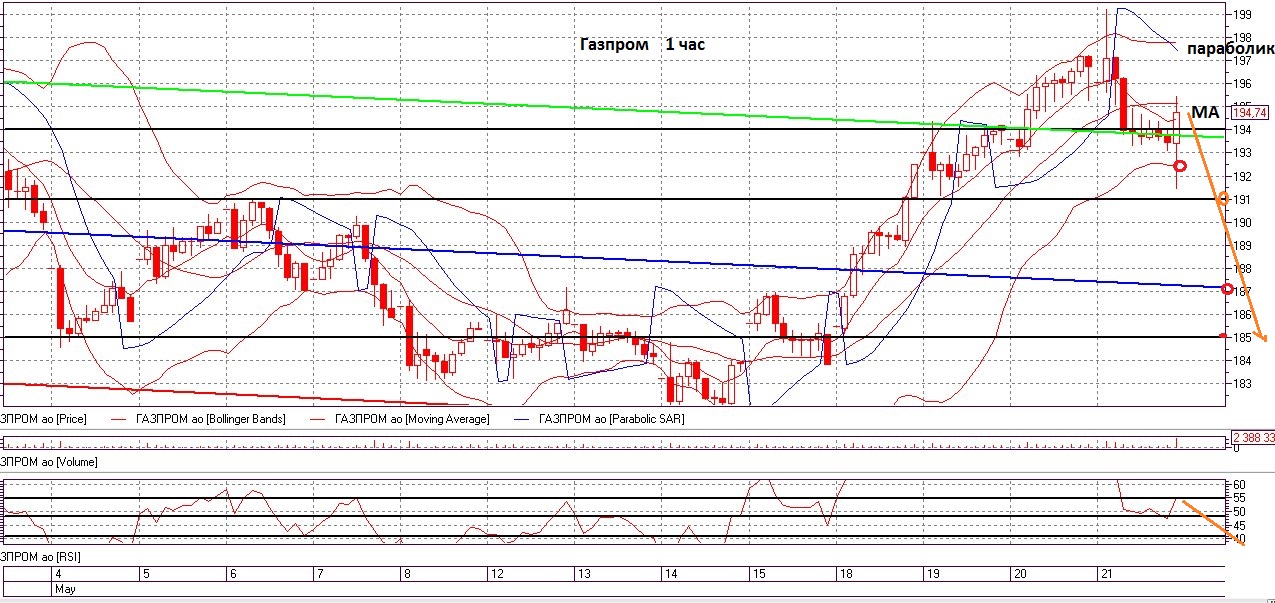The height and width of the screenshot is (603, 1275).
Task: Select the 'ГАЗПРОМ ао [Moving Average]' legend entry
Action: coord(413,419)
